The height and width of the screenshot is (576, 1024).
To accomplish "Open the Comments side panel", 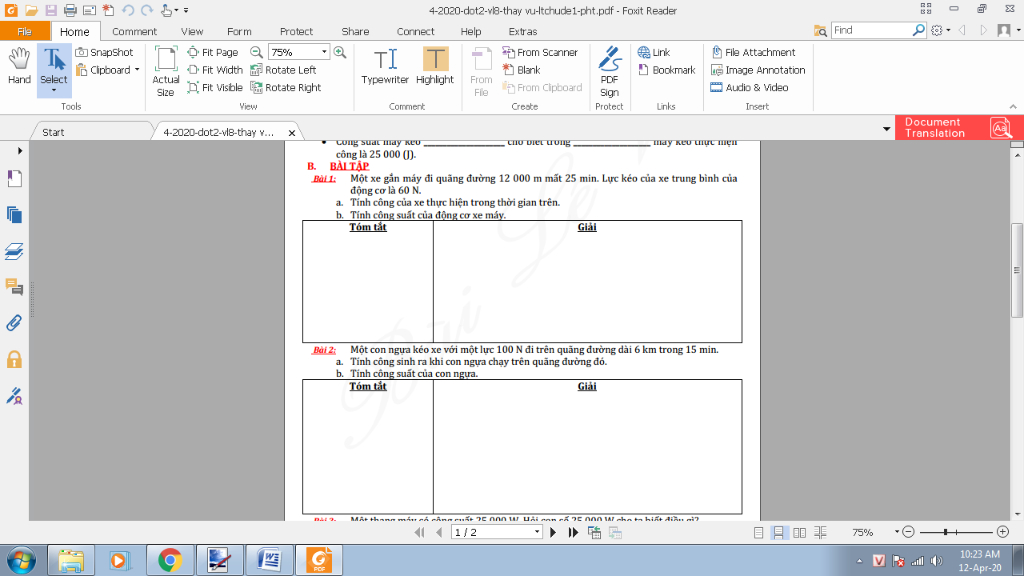I will pyautogui.click(x=14, y=287).
